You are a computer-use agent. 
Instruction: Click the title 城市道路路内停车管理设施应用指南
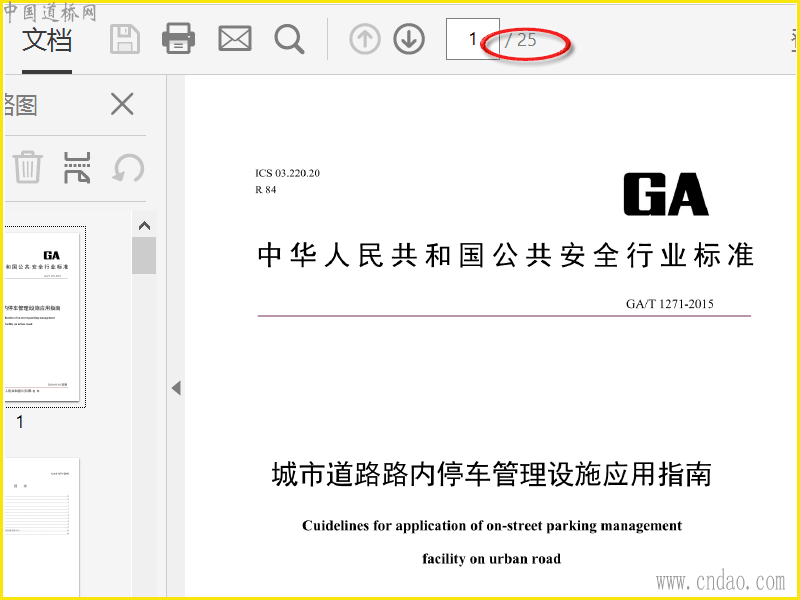pyautogui.click(x=491, y=474)
